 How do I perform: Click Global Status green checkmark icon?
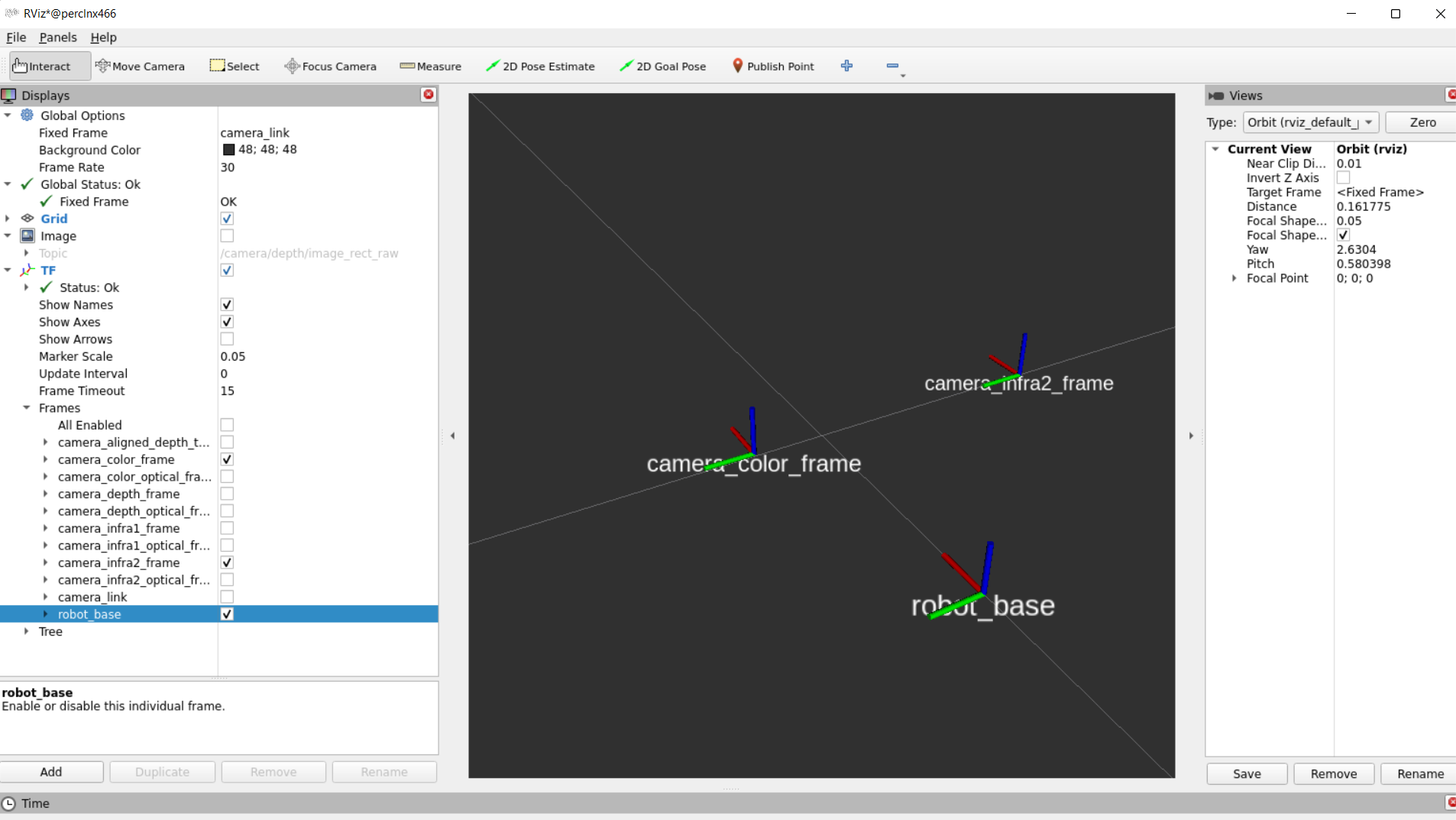click(x=27, y=184)
